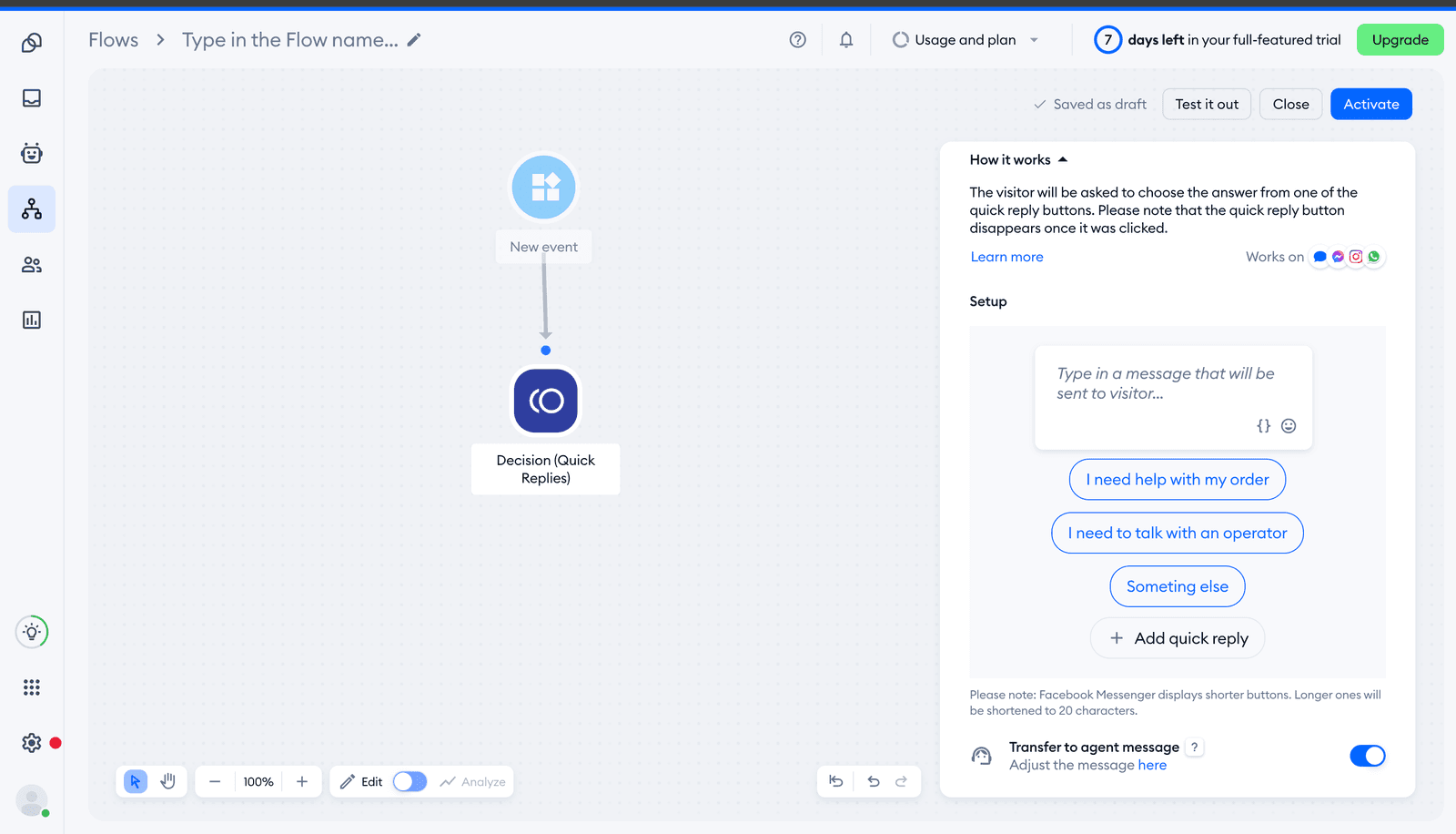Viewport: 1456px width, 834px height.
Task: Activate the flow
Action: point(1370,104)
